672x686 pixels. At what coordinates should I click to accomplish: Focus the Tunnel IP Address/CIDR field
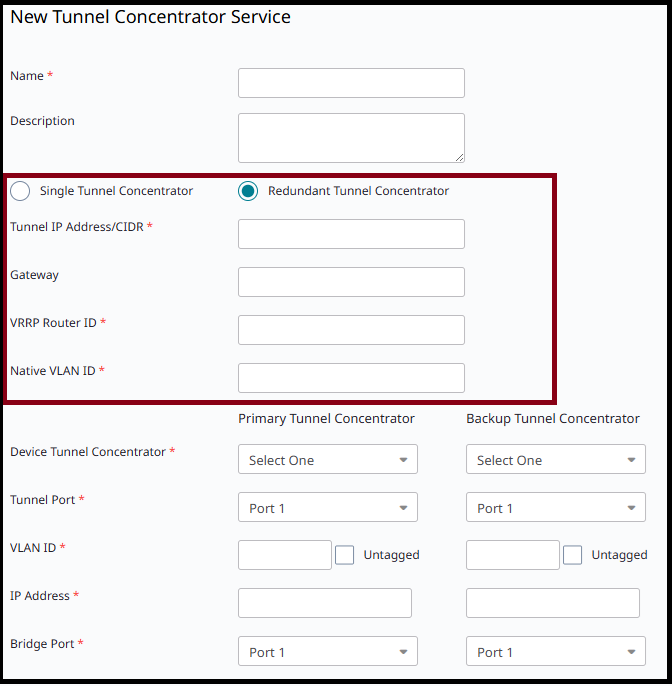tap(351, 234)
